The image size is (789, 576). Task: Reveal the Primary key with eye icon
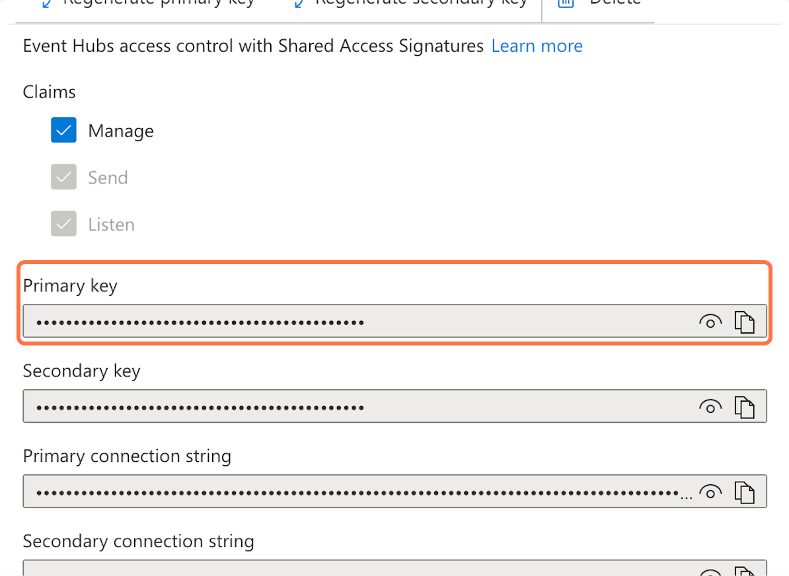710,322
